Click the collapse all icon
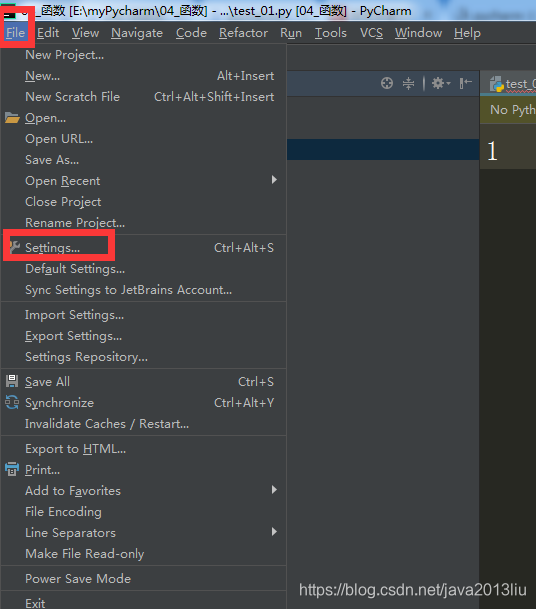This screenshot has height=609, width=536. (409, 83)
